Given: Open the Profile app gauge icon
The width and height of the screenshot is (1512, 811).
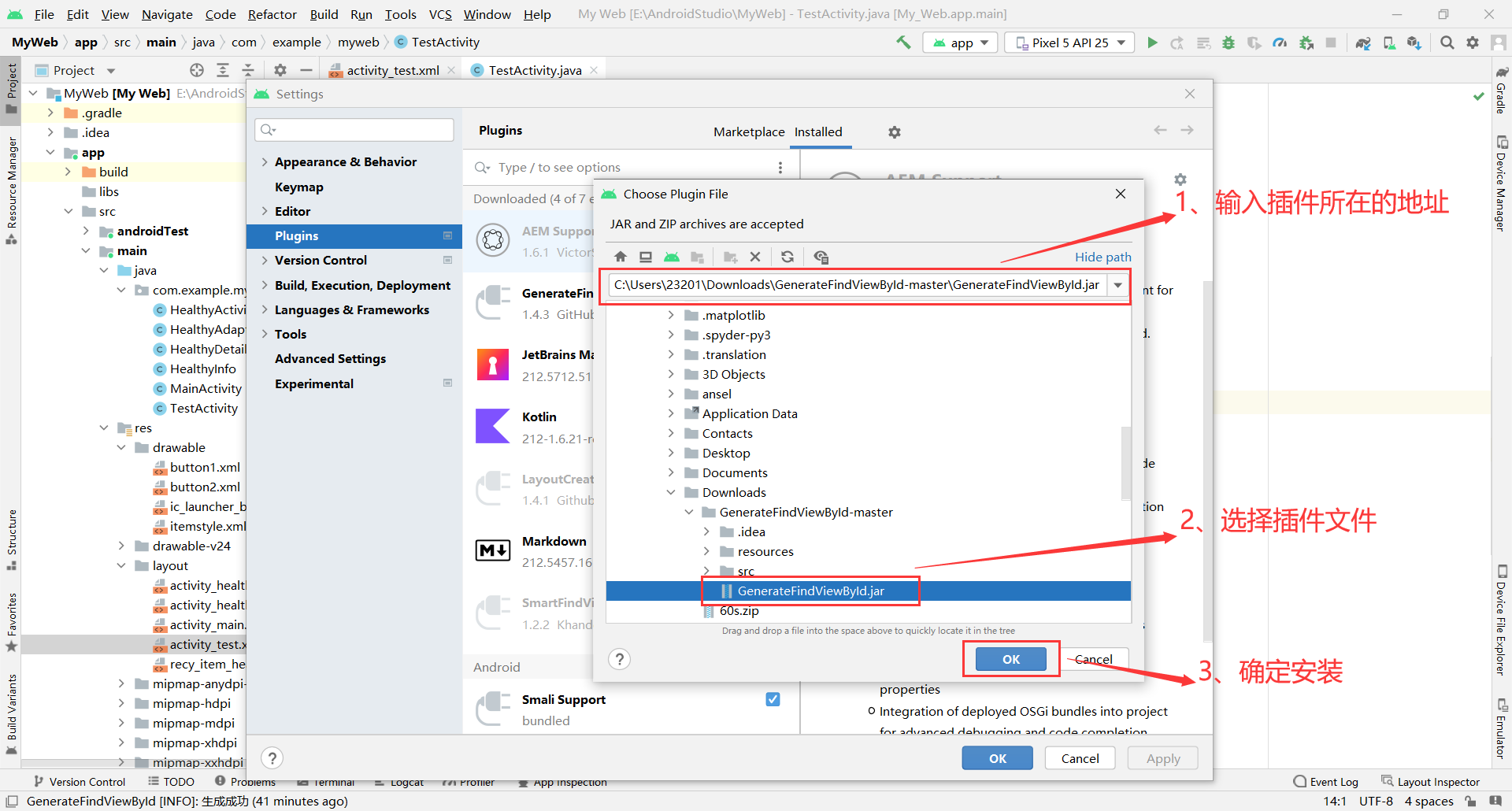Looking at the screenshot, I should (x=1280, y=43).
